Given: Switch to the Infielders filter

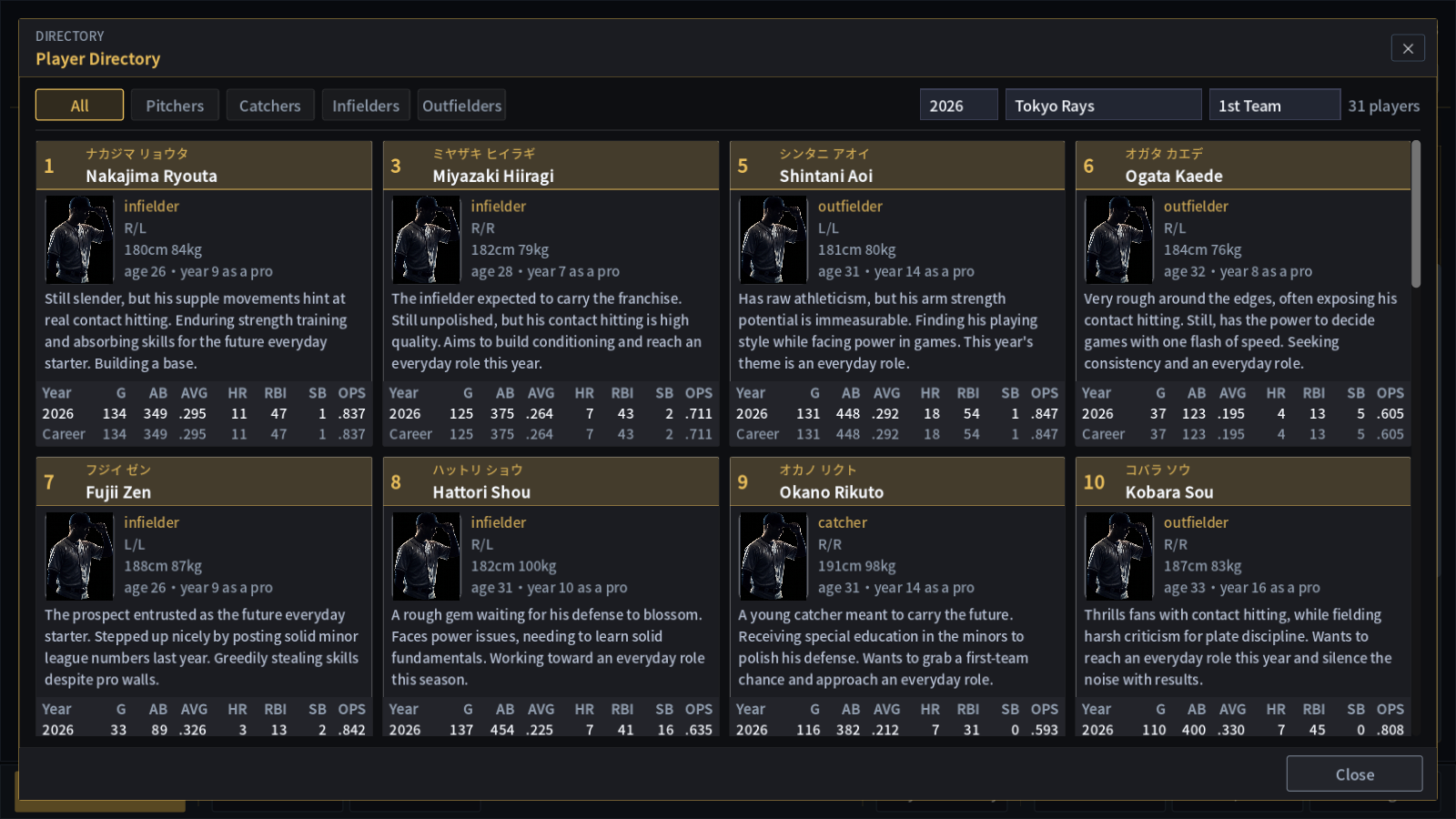Looking at the screenshot, I should pos(366,106).
